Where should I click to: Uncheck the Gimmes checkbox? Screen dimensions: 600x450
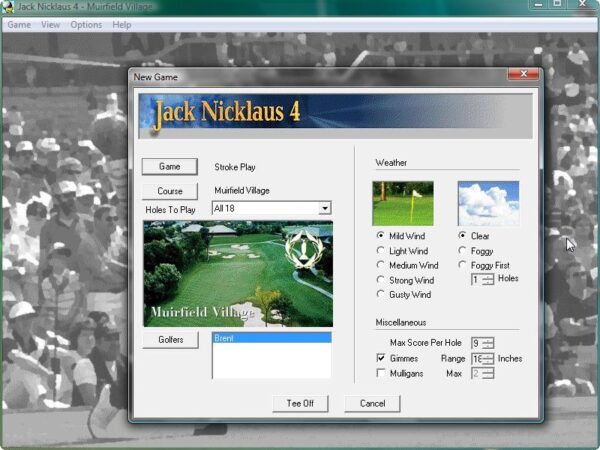381,358
